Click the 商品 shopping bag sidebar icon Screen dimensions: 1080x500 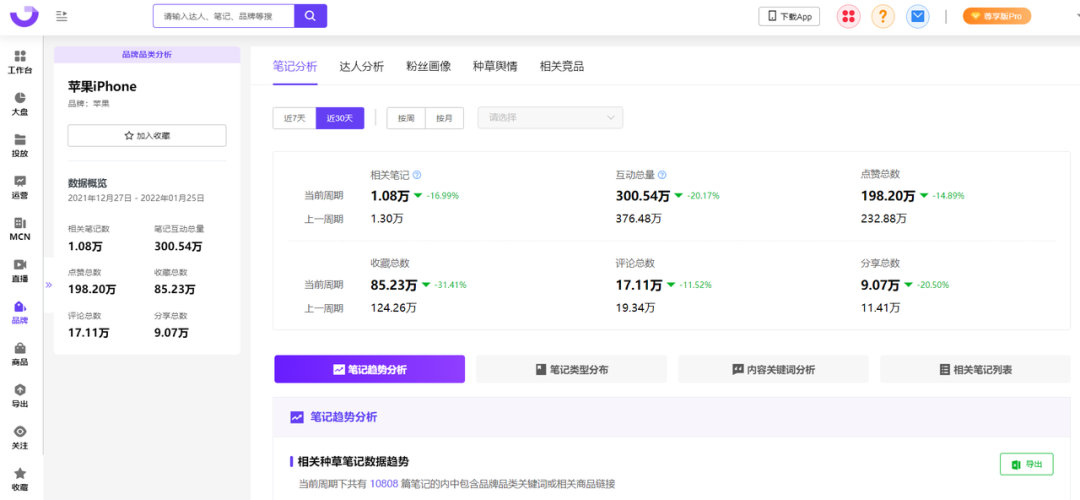20,354
